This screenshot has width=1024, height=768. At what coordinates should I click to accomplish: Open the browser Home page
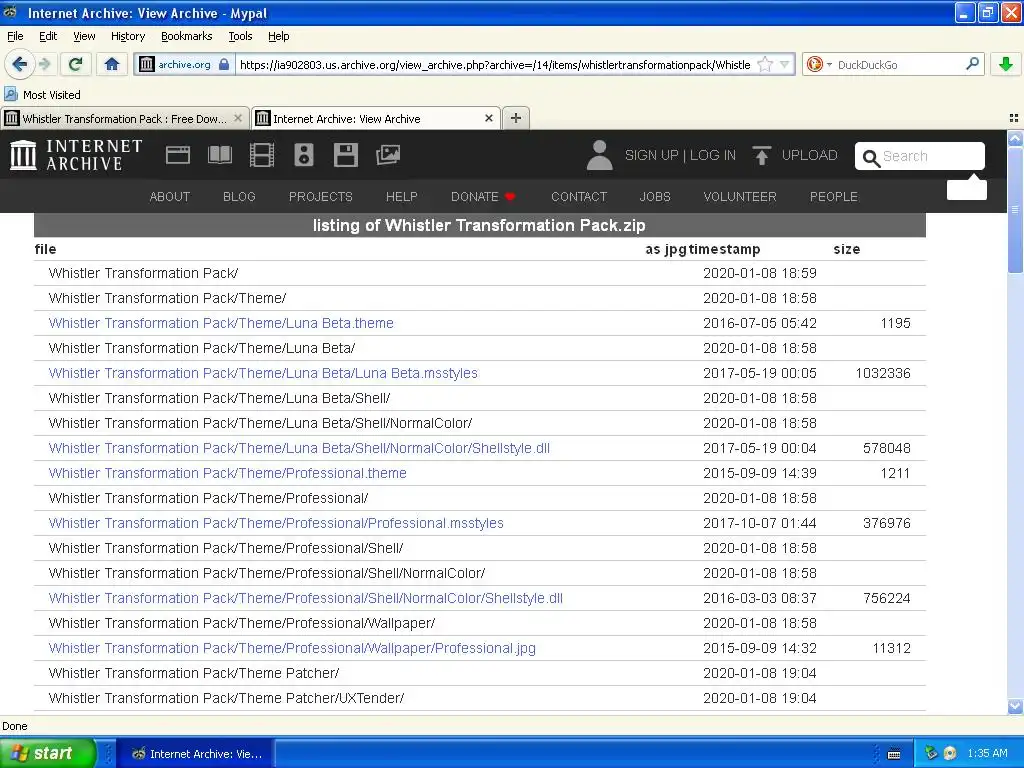point(112,64)
